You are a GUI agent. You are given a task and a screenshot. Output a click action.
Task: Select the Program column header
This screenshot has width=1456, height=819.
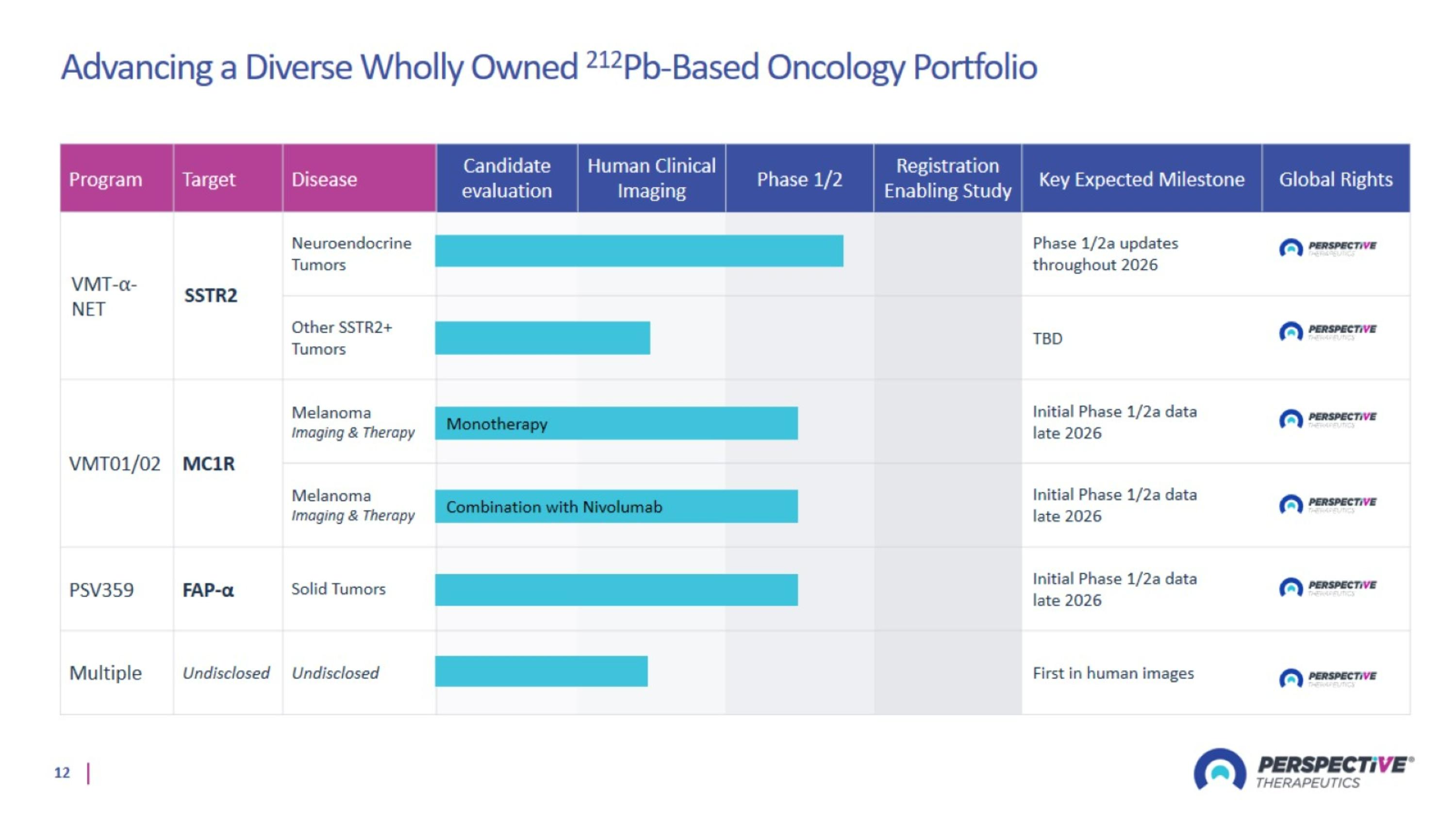point(116,178)
